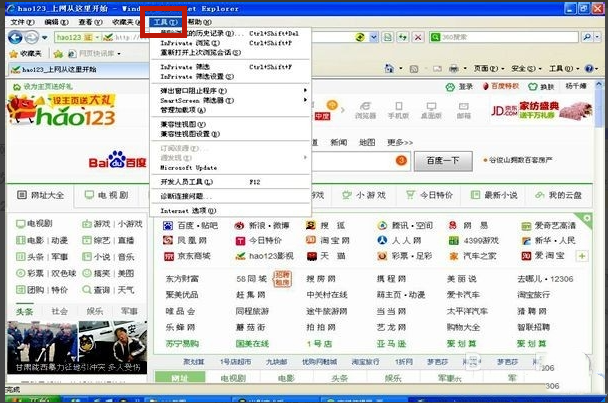
Task: Expand 弹出窗口阻止程序 submenu
Action: tap(230, 91)
